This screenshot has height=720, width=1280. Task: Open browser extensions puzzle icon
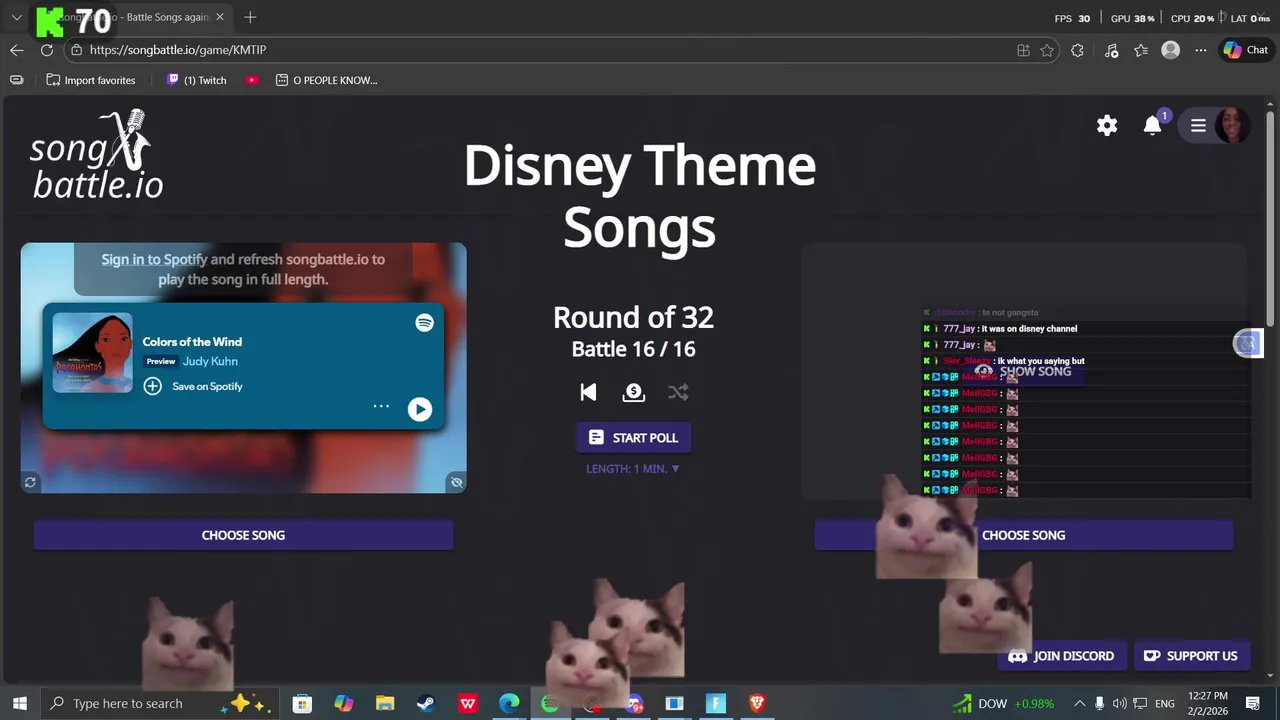tap(1077, 50)
